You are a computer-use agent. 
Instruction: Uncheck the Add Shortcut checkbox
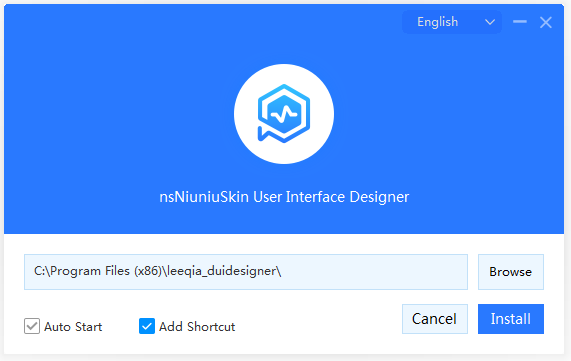(147, 326)
